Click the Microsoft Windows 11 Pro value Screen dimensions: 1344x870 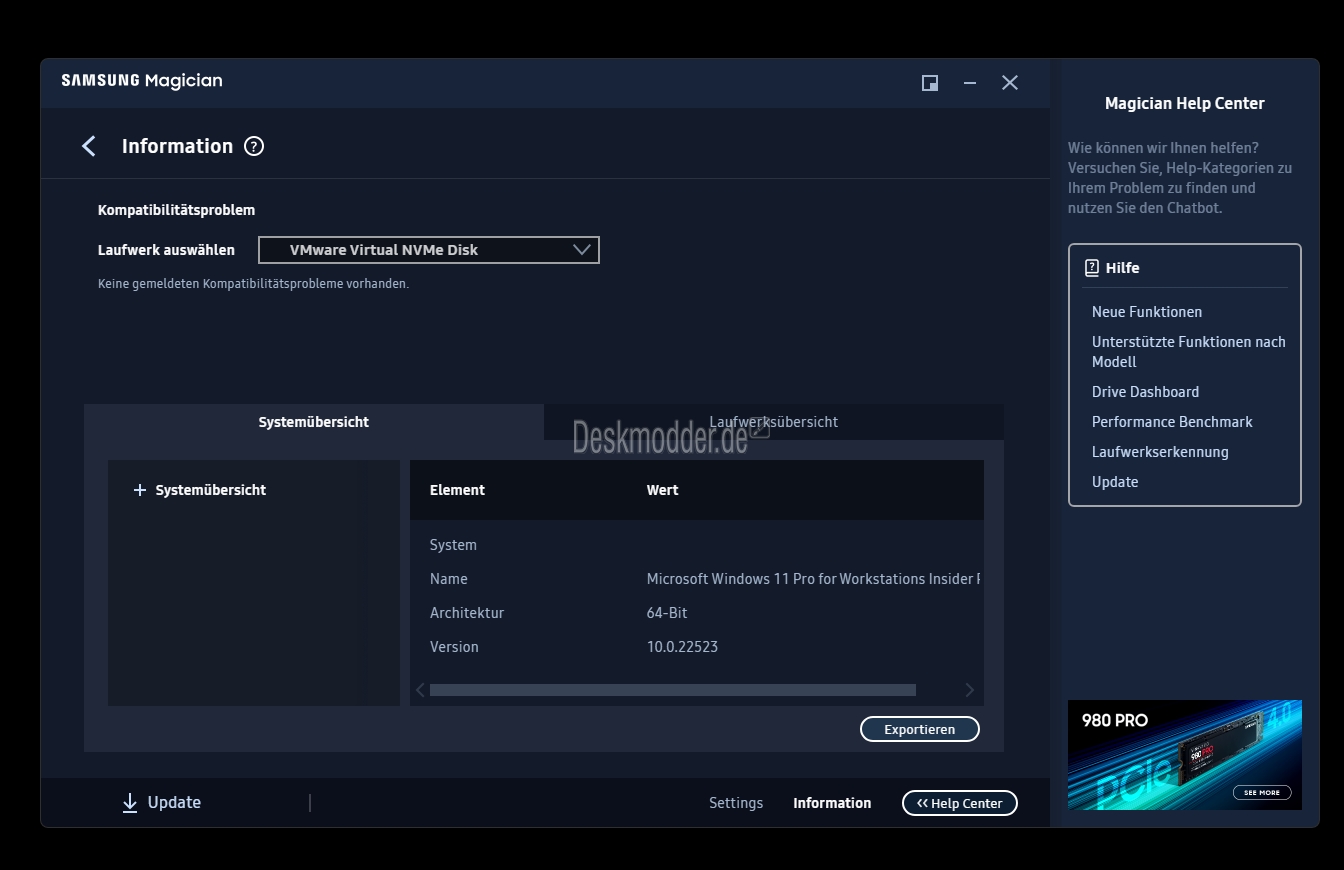pyautogui.click(x=813, y=579)
